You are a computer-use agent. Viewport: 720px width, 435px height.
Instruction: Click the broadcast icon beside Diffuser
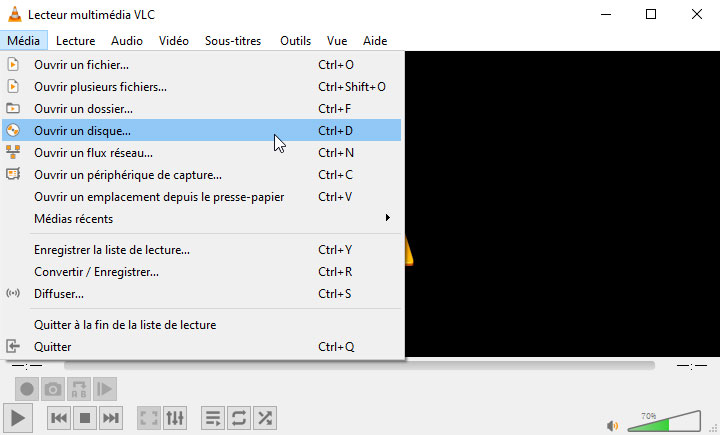coord(13,293)
